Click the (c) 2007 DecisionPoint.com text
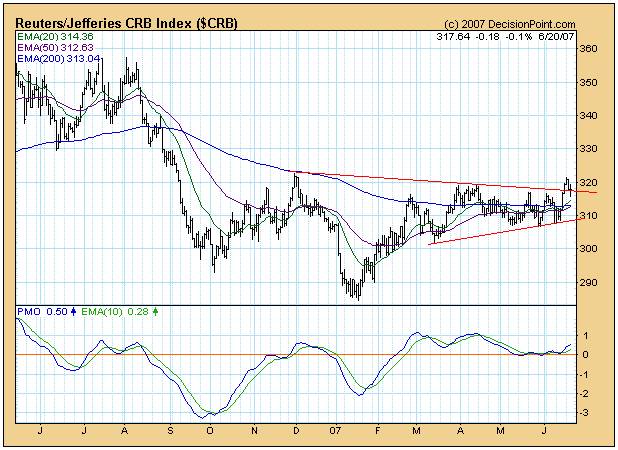This screenshot has height=450, width=618. point(510,24)
